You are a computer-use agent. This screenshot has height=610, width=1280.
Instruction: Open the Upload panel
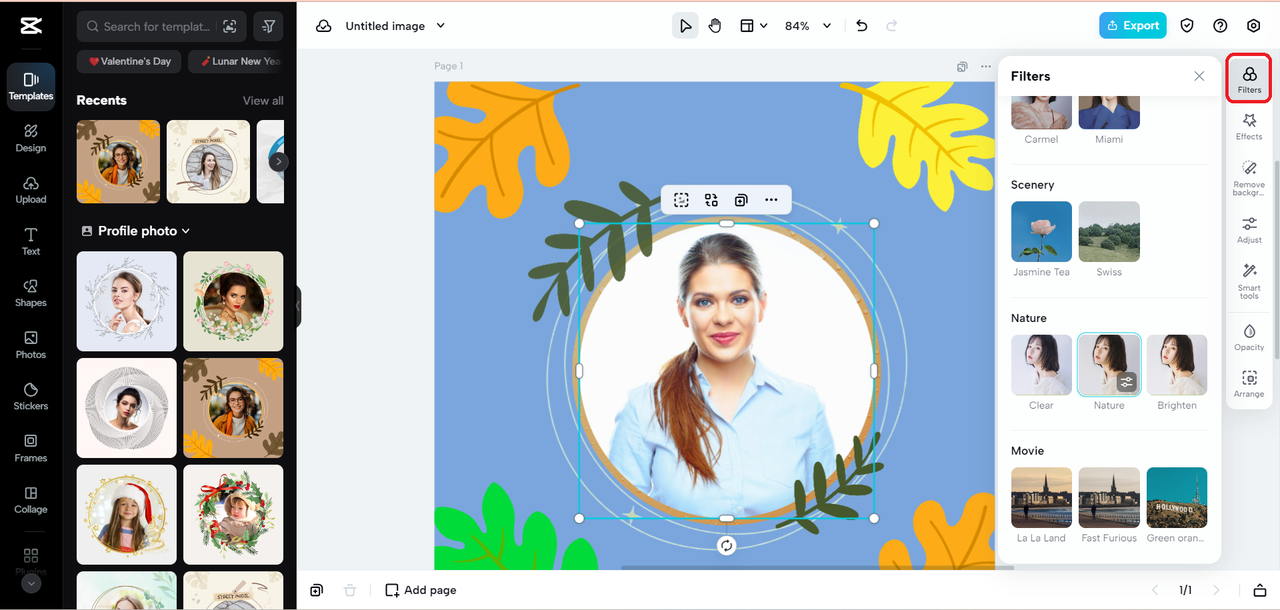(31, 189)
